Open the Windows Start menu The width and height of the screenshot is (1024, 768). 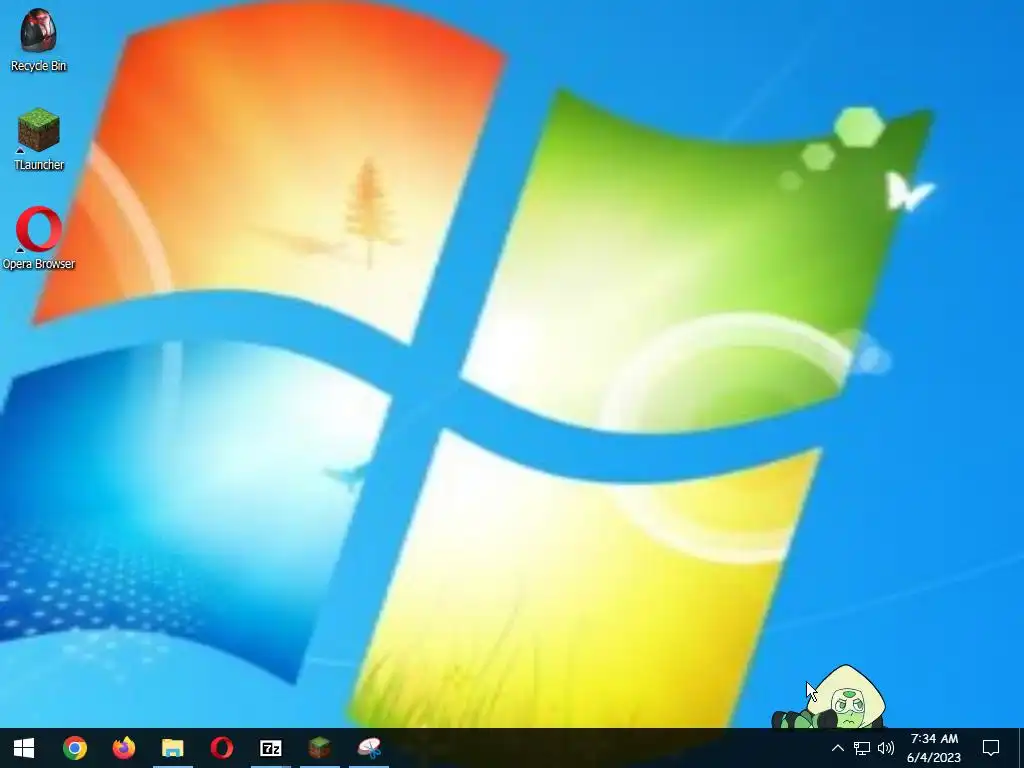point(24,748)
